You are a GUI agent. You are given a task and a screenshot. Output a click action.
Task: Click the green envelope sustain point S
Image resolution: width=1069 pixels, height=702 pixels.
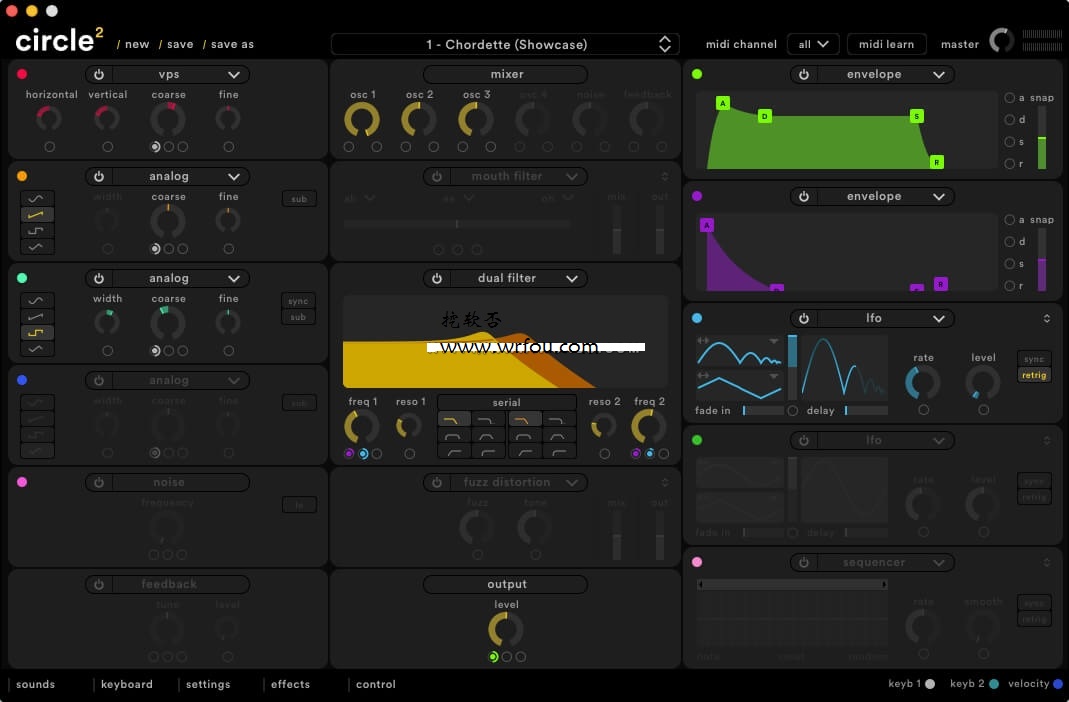[916, 117]
